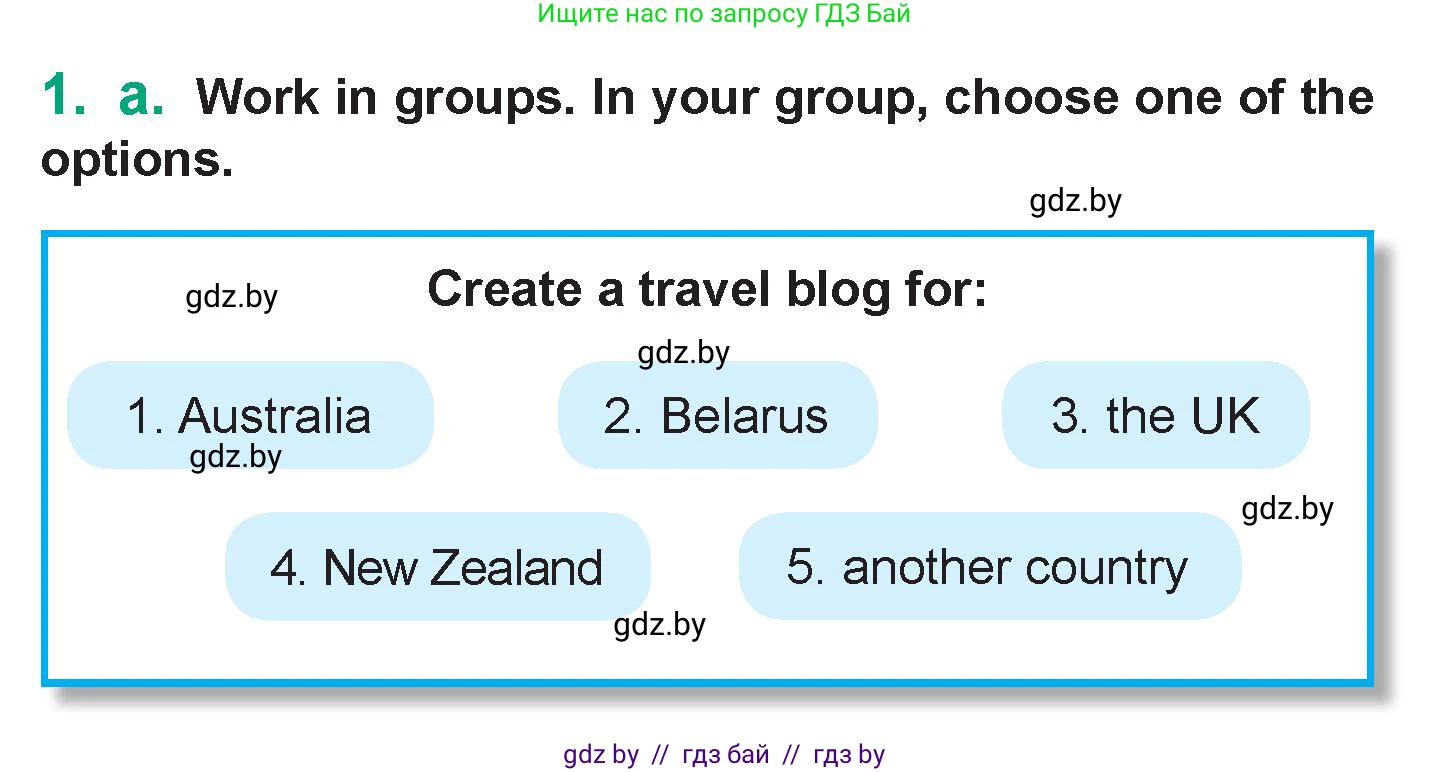The image size is (1451, 772).
Task: Click the purple "gdz by" footer text
Action: [601, 755]
